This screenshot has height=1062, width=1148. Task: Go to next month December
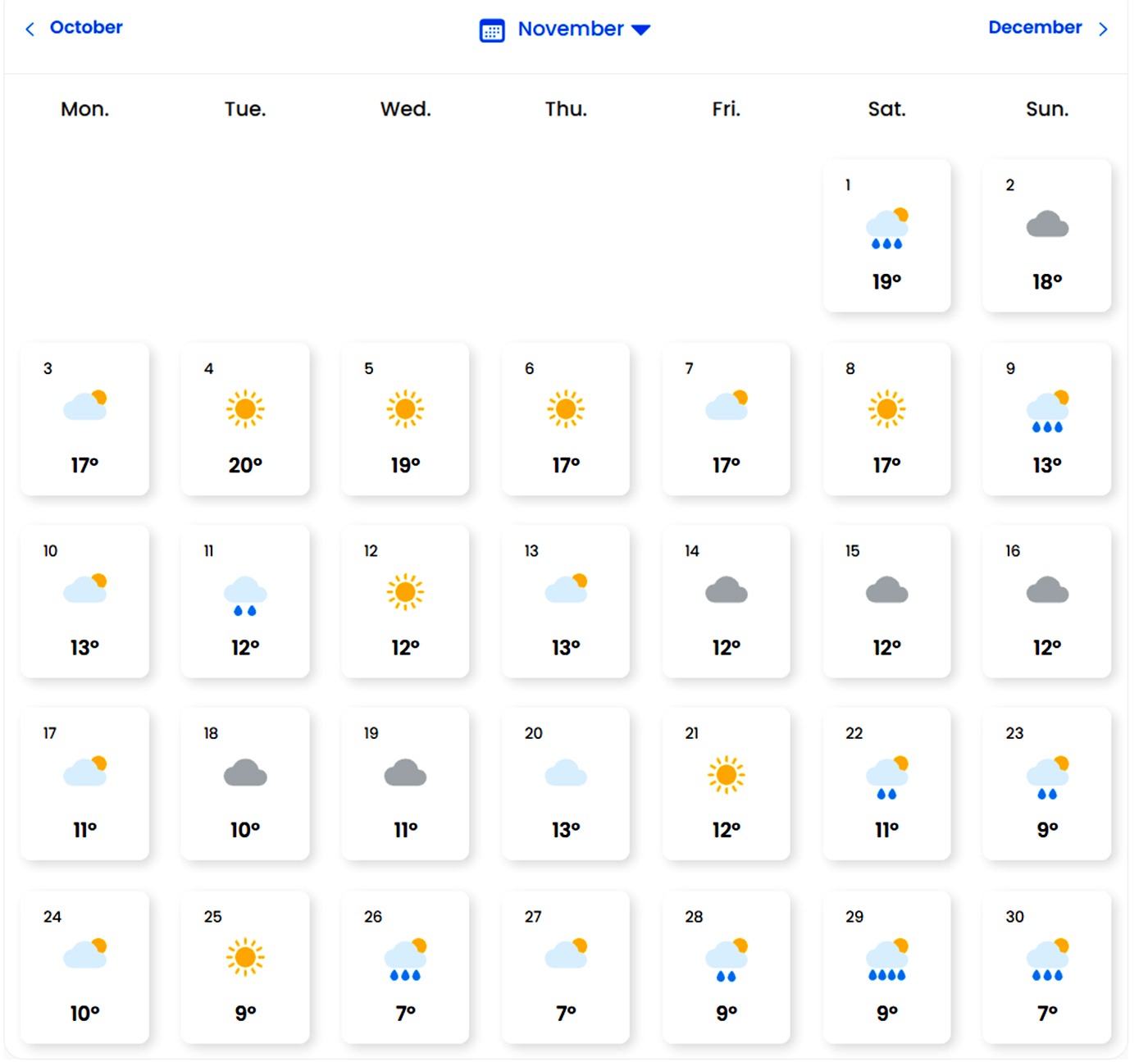[x=1035, y=27]
